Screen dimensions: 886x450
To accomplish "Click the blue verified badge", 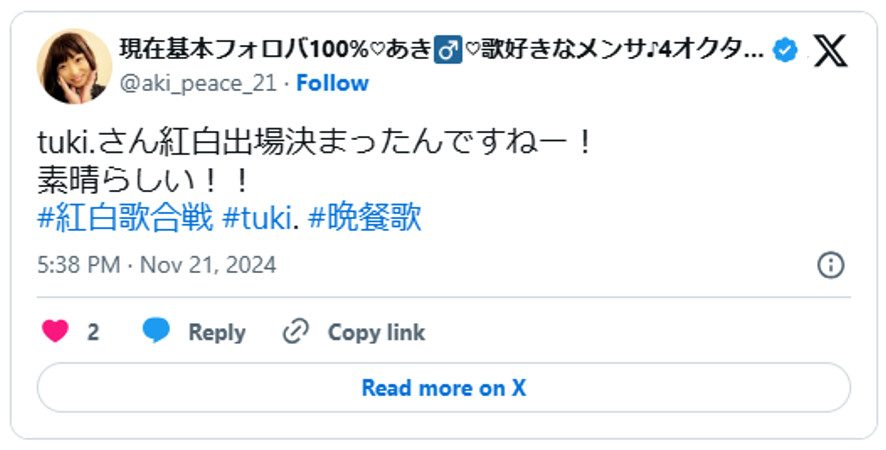I will coord(786,49).
